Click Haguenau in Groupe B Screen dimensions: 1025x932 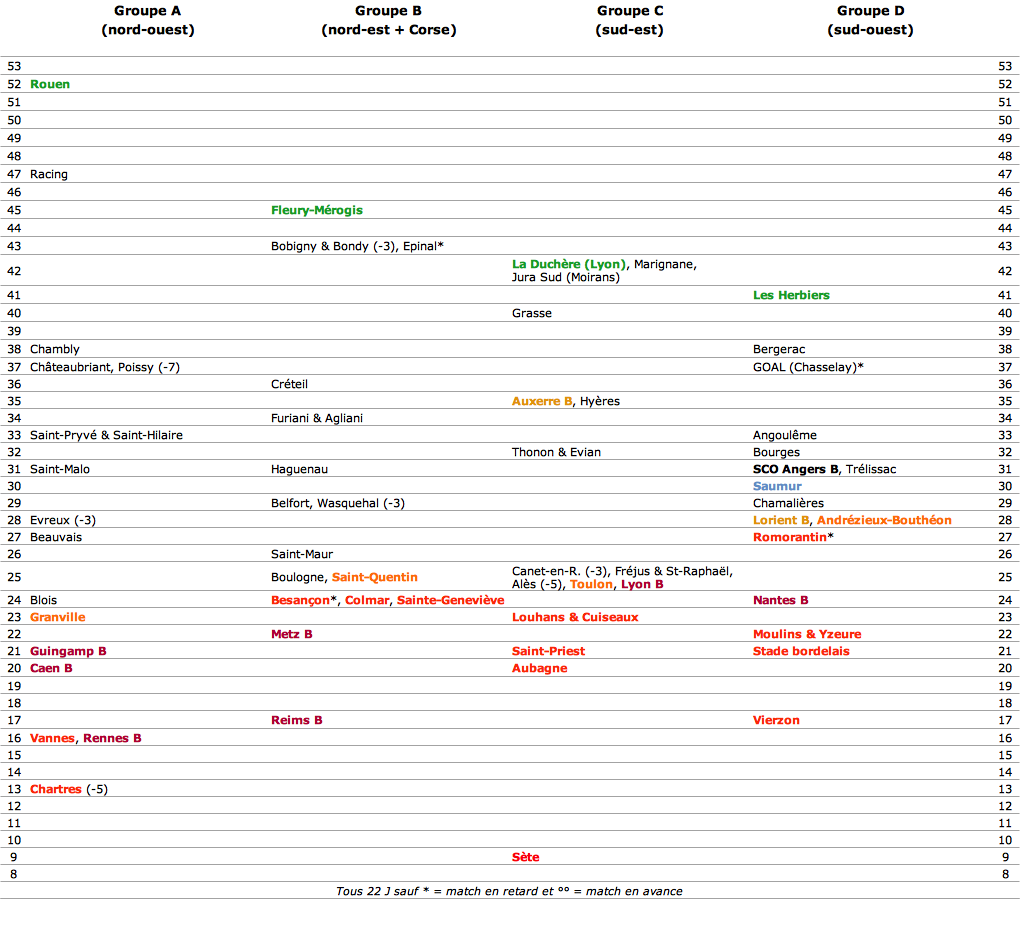coord(299,469)
